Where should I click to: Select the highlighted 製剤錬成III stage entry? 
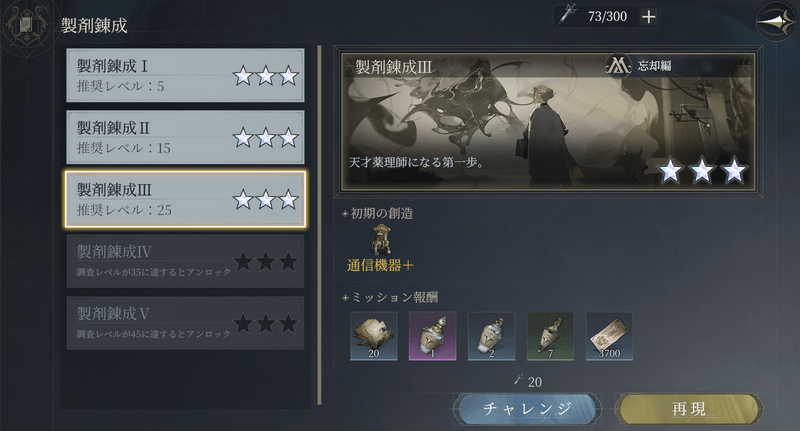tap(185, 199)
